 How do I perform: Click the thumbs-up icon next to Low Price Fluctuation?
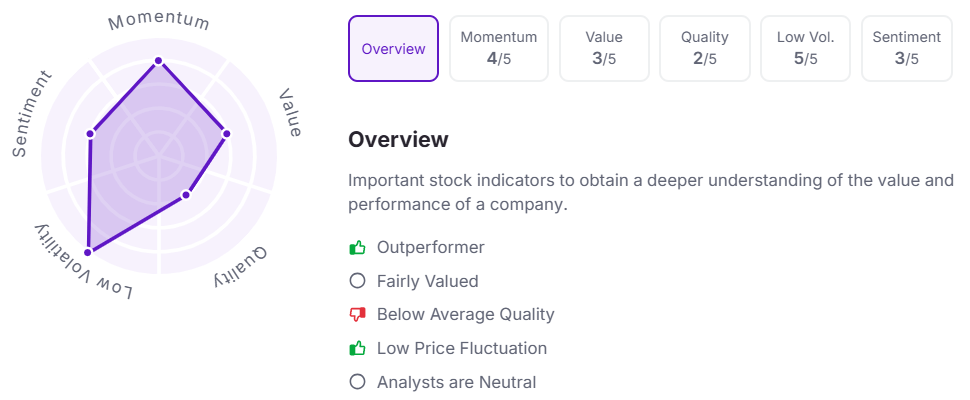(358, 348)
